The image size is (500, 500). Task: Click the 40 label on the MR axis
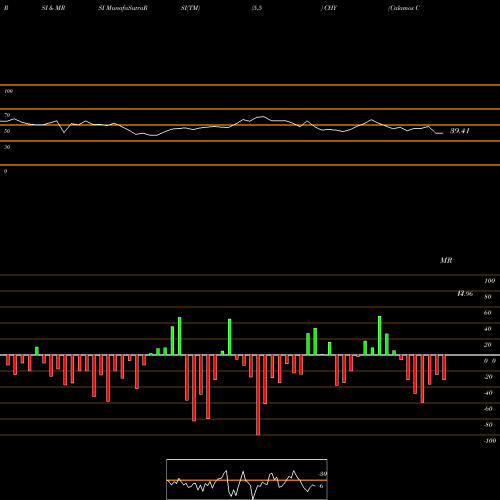[488, 329]
